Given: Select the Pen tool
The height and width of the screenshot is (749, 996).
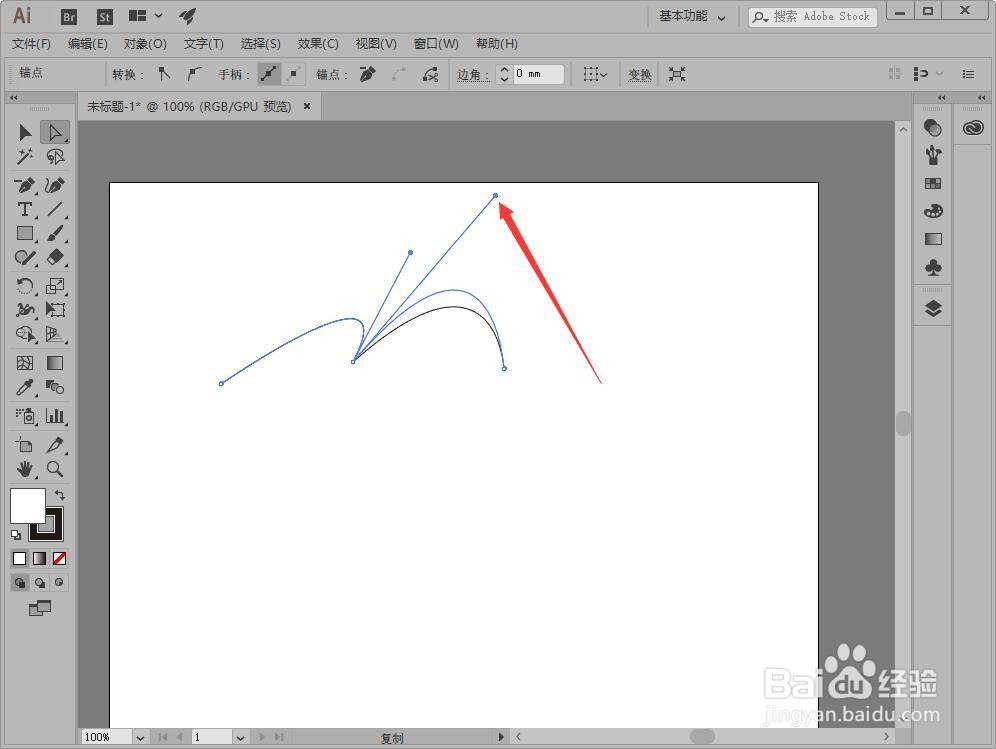Looking at the screenshot, I should coord(25,186).
